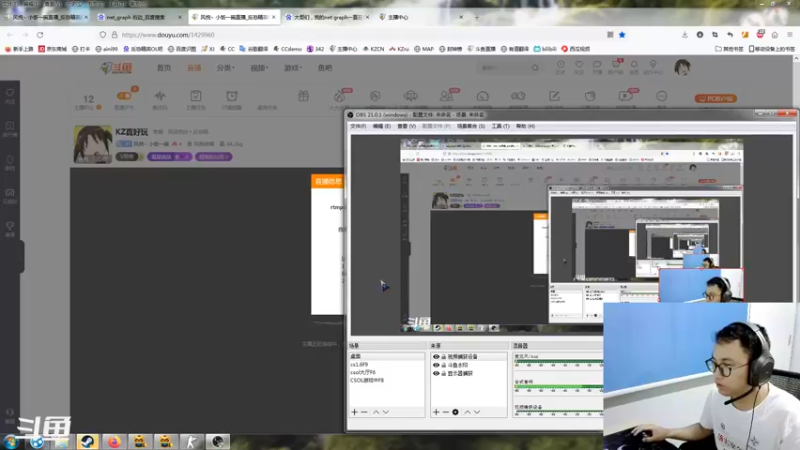Expand the 游戏 dropdown in Douyu navigation
The height and width of the screenshot is (450, 800).
click(293, 68)
